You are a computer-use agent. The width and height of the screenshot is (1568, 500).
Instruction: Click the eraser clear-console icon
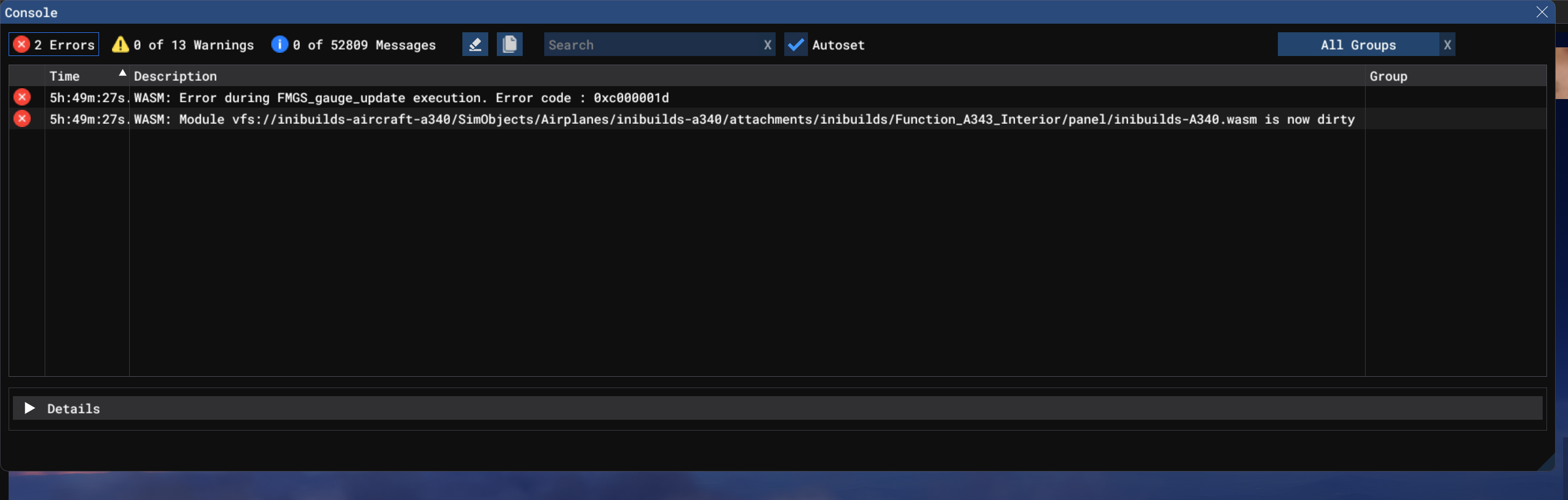pyautogui.click(x=475, y=45)
